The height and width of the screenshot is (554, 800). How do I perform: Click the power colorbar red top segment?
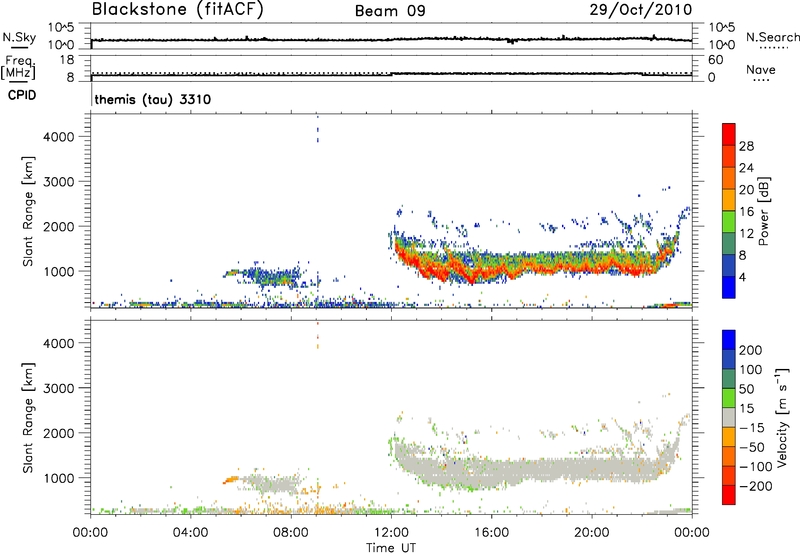tap(729, 134)
